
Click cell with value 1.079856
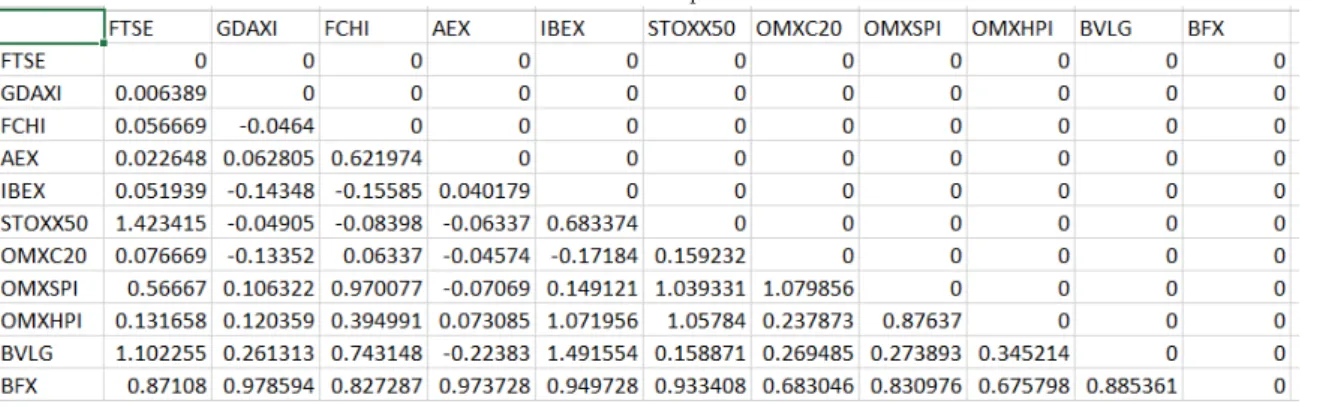pos(804,288)
